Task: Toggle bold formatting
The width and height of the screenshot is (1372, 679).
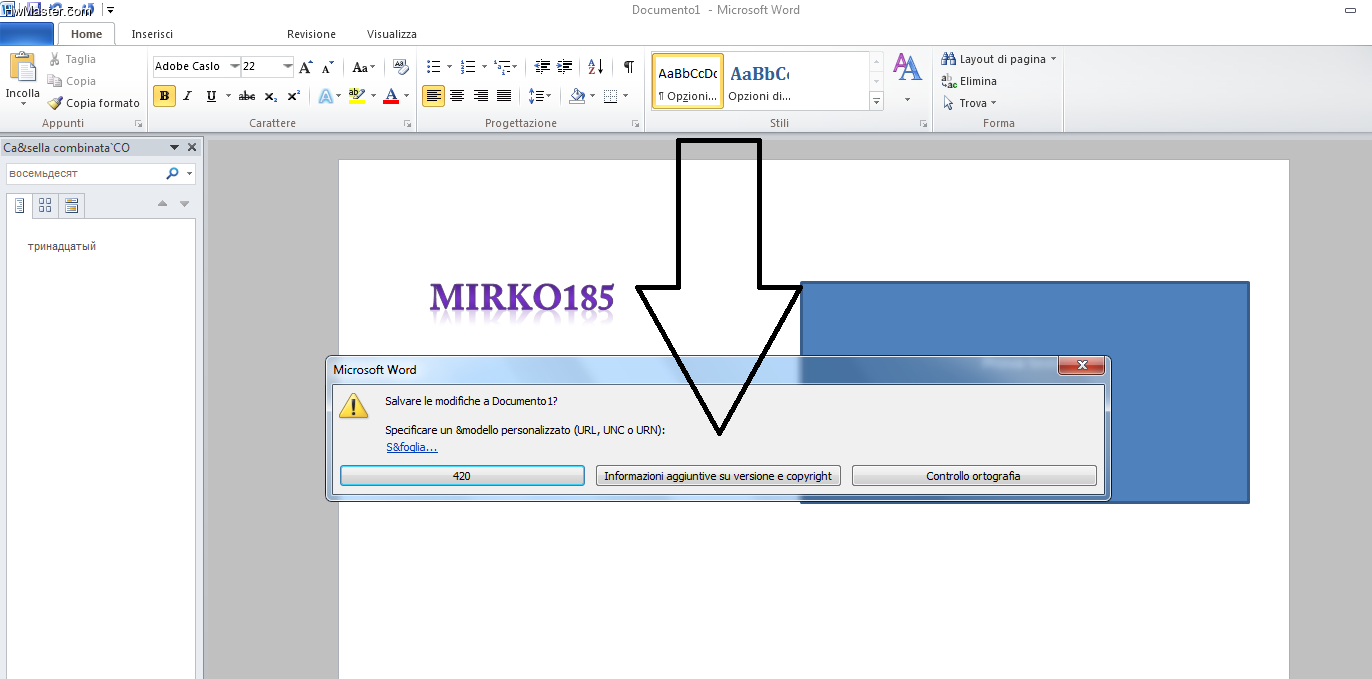Action: 164,96
